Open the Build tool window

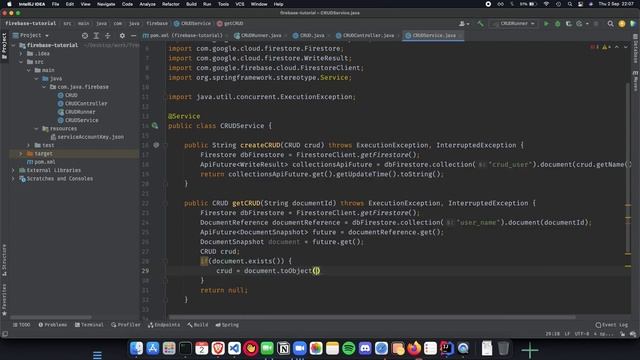click(x=198, y=325)
